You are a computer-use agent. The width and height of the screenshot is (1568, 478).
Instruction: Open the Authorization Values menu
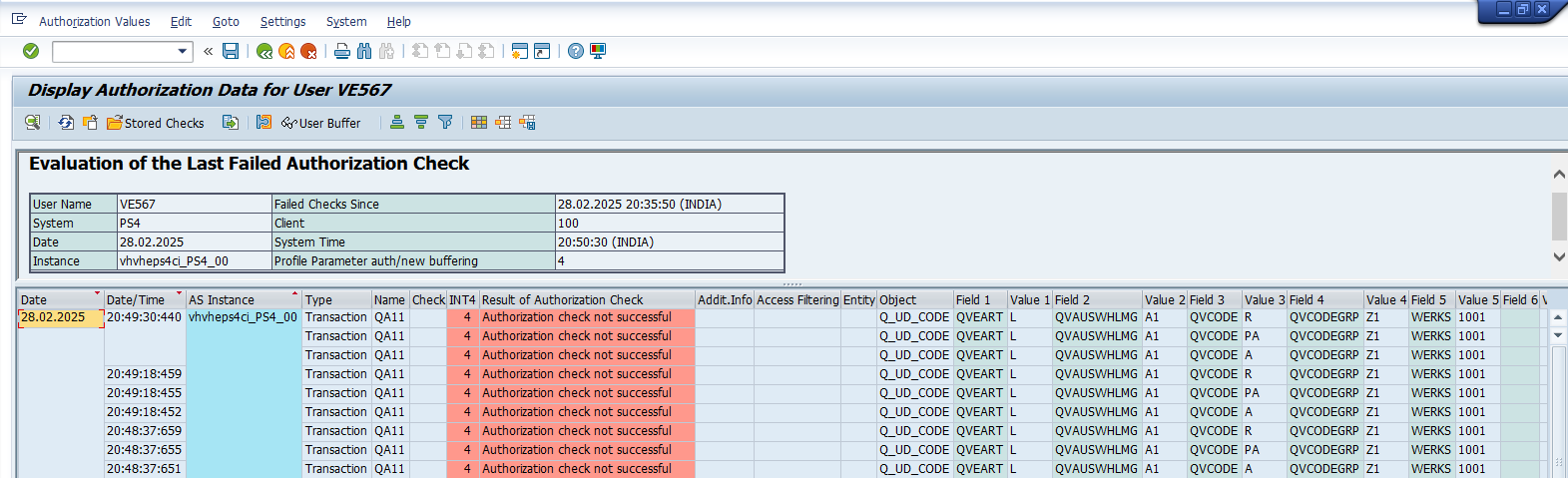(x=94, y=21)
